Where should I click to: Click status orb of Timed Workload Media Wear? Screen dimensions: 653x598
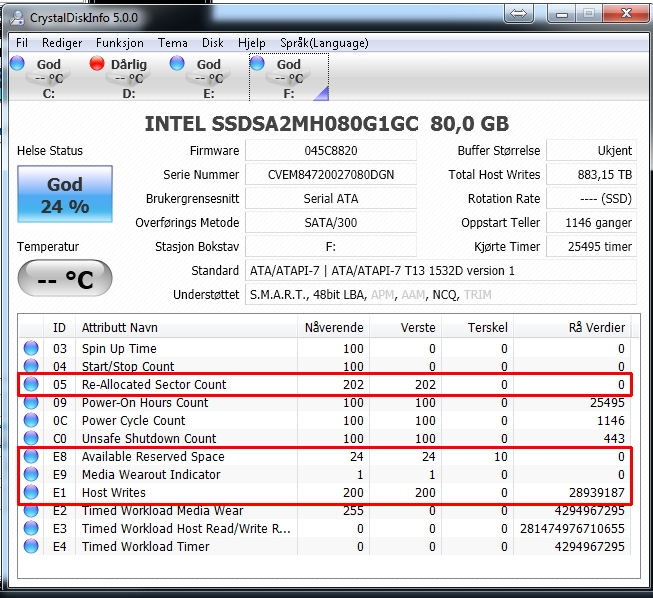[x=31, y=510]
